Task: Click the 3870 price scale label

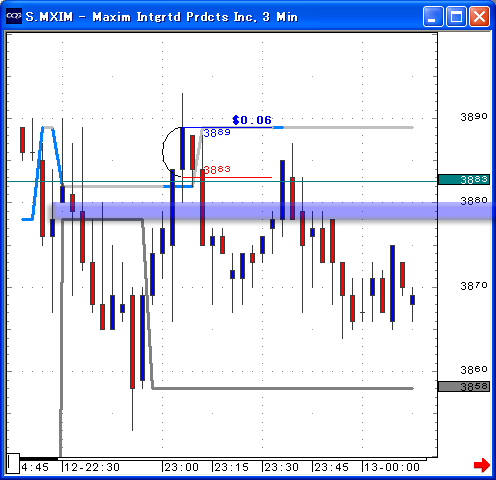Action: pyautogui.click(x=474, y=286)
